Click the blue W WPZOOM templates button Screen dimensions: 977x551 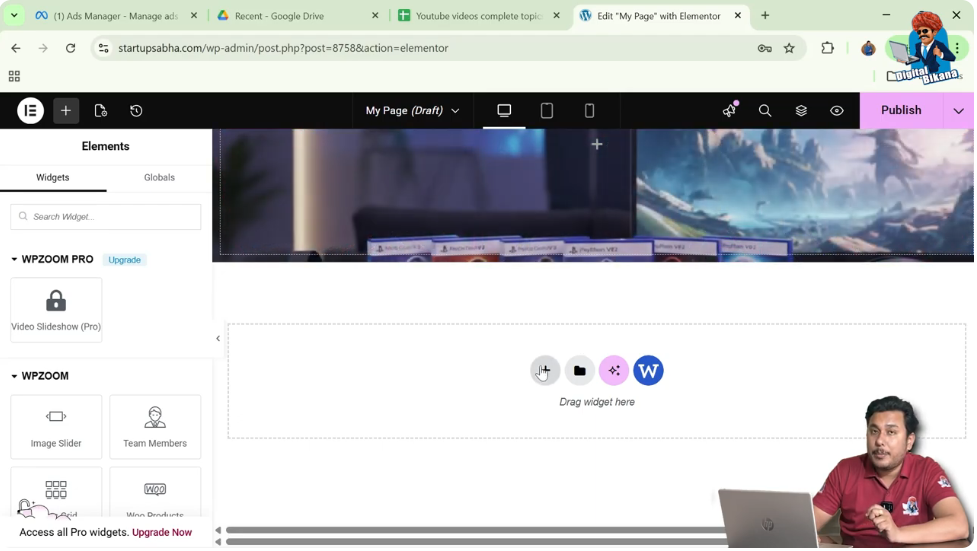click(648, 371)
